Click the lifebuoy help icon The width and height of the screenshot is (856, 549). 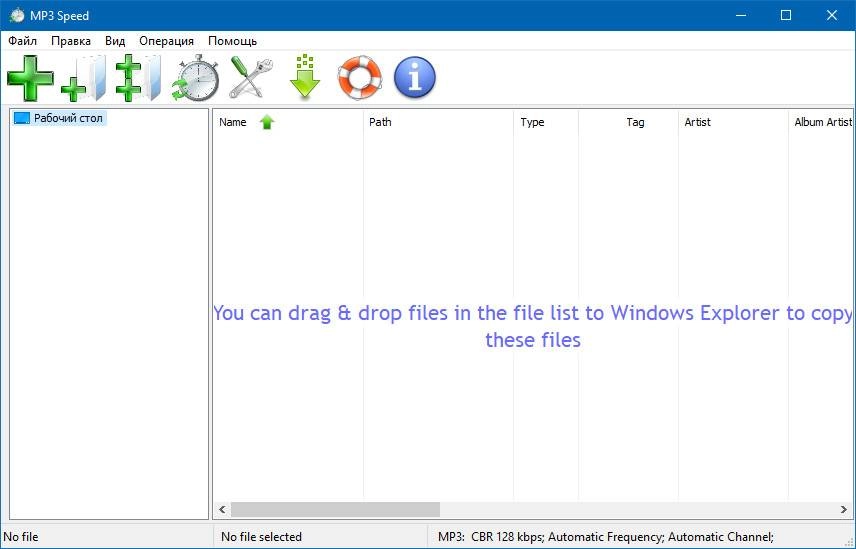360,78
